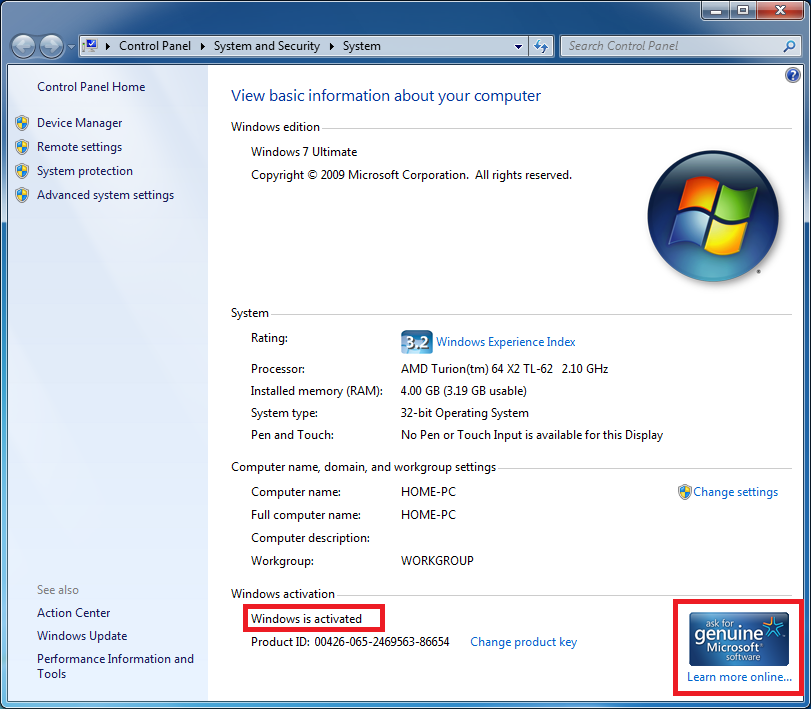This screenshot has height=709, width=811.
Task: Click the refresh button beside address bar
Action: tap(541, 46)
